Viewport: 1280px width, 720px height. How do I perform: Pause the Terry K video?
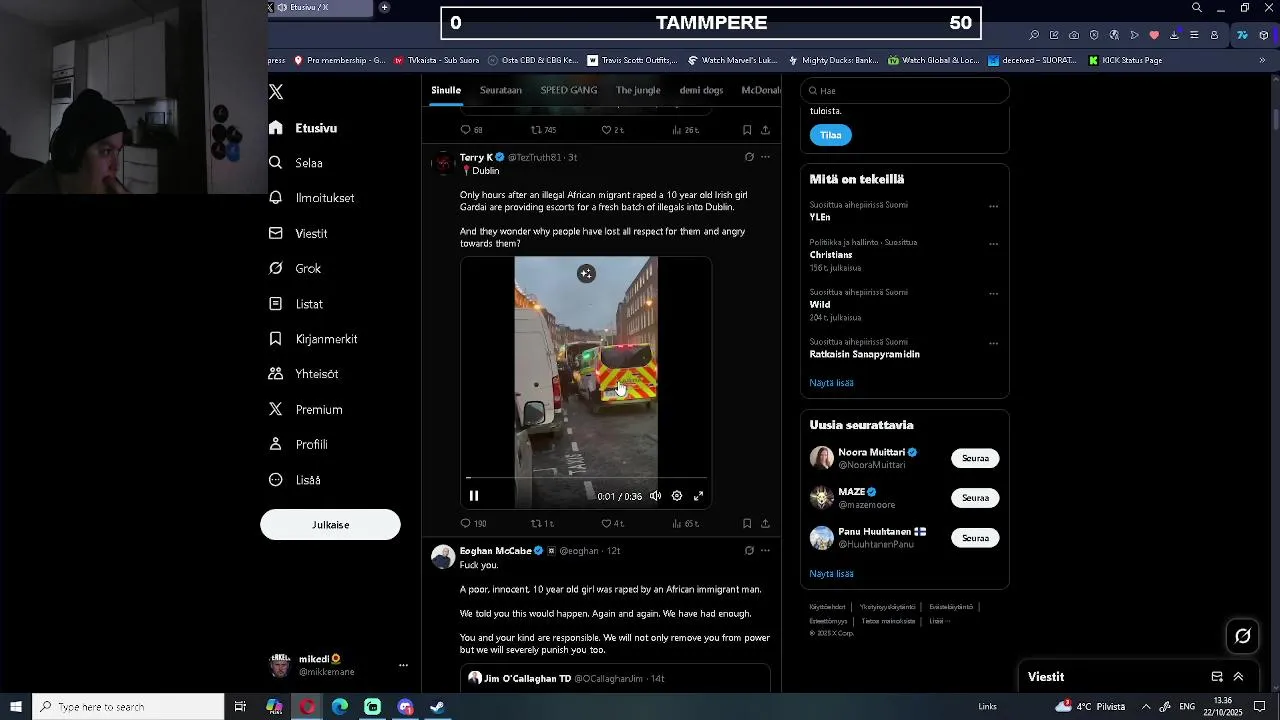click(474, 496)
